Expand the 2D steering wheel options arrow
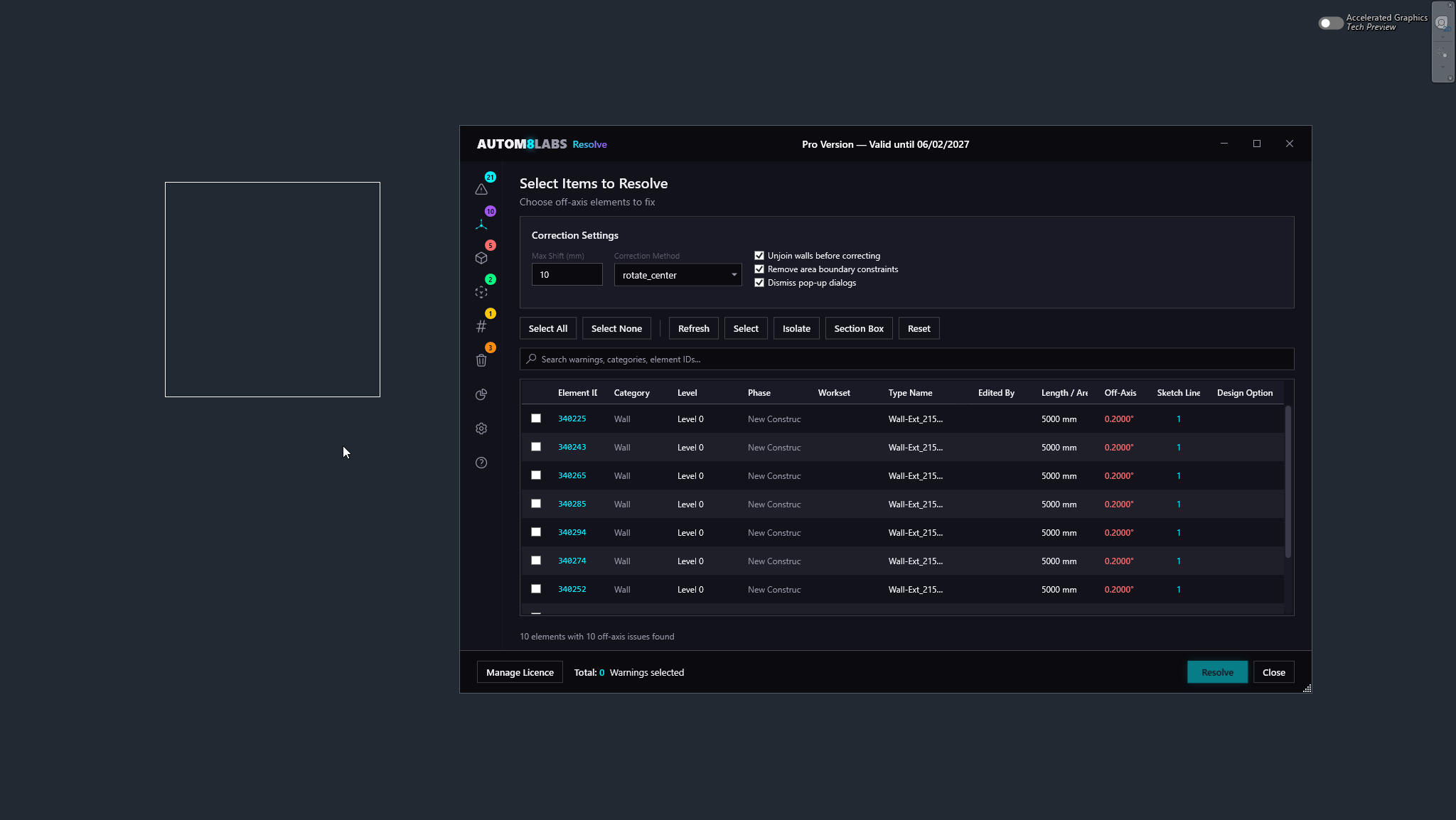Image resolution: width=1456 pixels, height=820 pixels. click(x=1442, y=37)
